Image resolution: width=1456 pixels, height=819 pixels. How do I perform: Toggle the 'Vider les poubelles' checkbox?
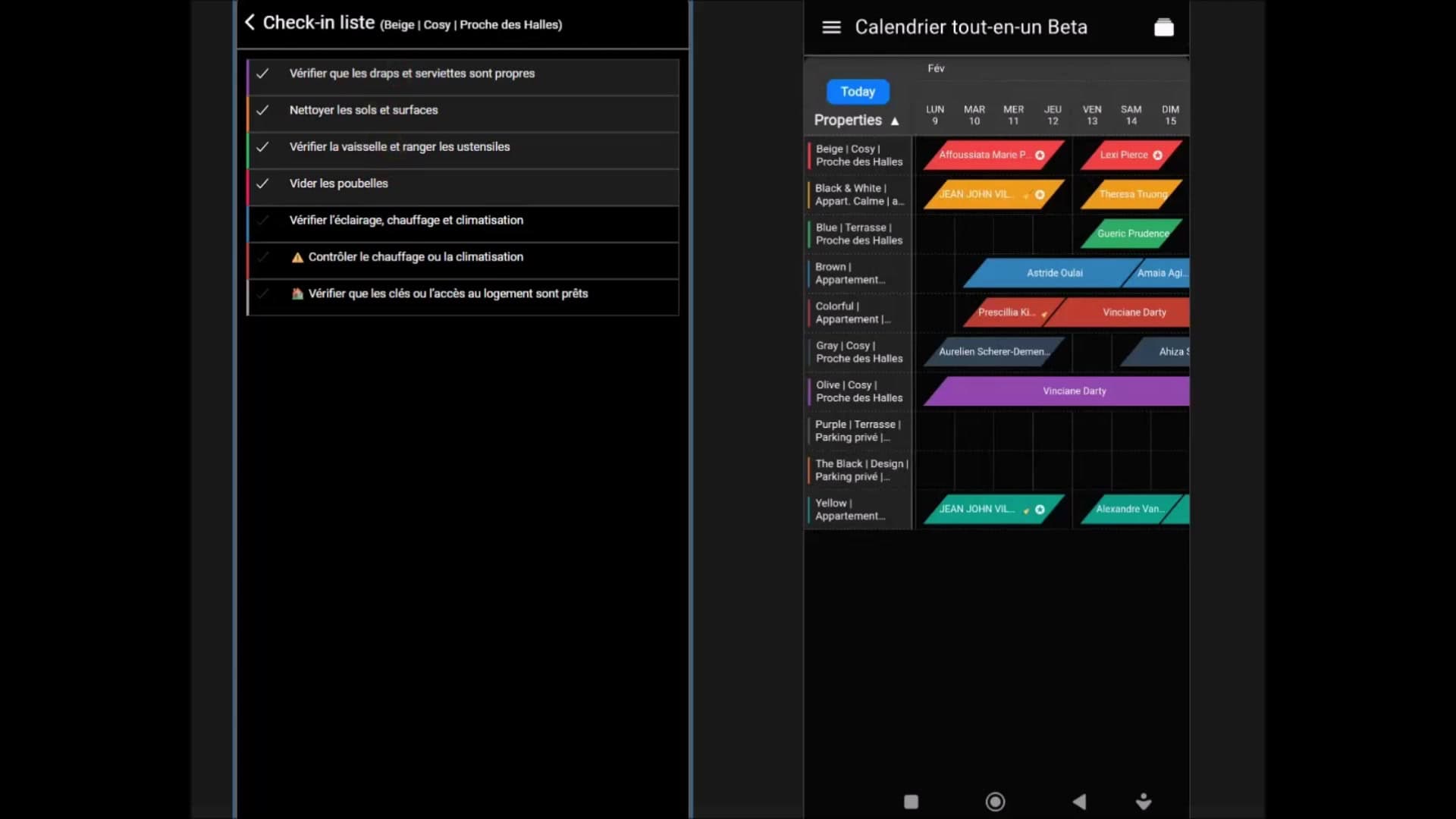[x=262, y=184]
